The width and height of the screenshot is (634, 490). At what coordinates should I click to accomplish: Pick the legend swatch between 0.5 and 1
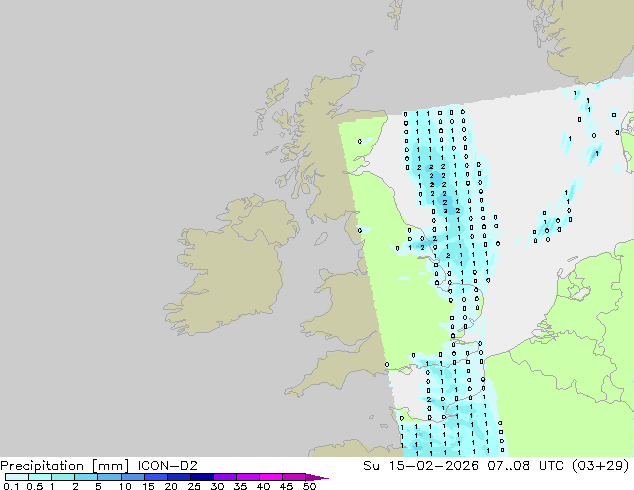pos(40,477)
